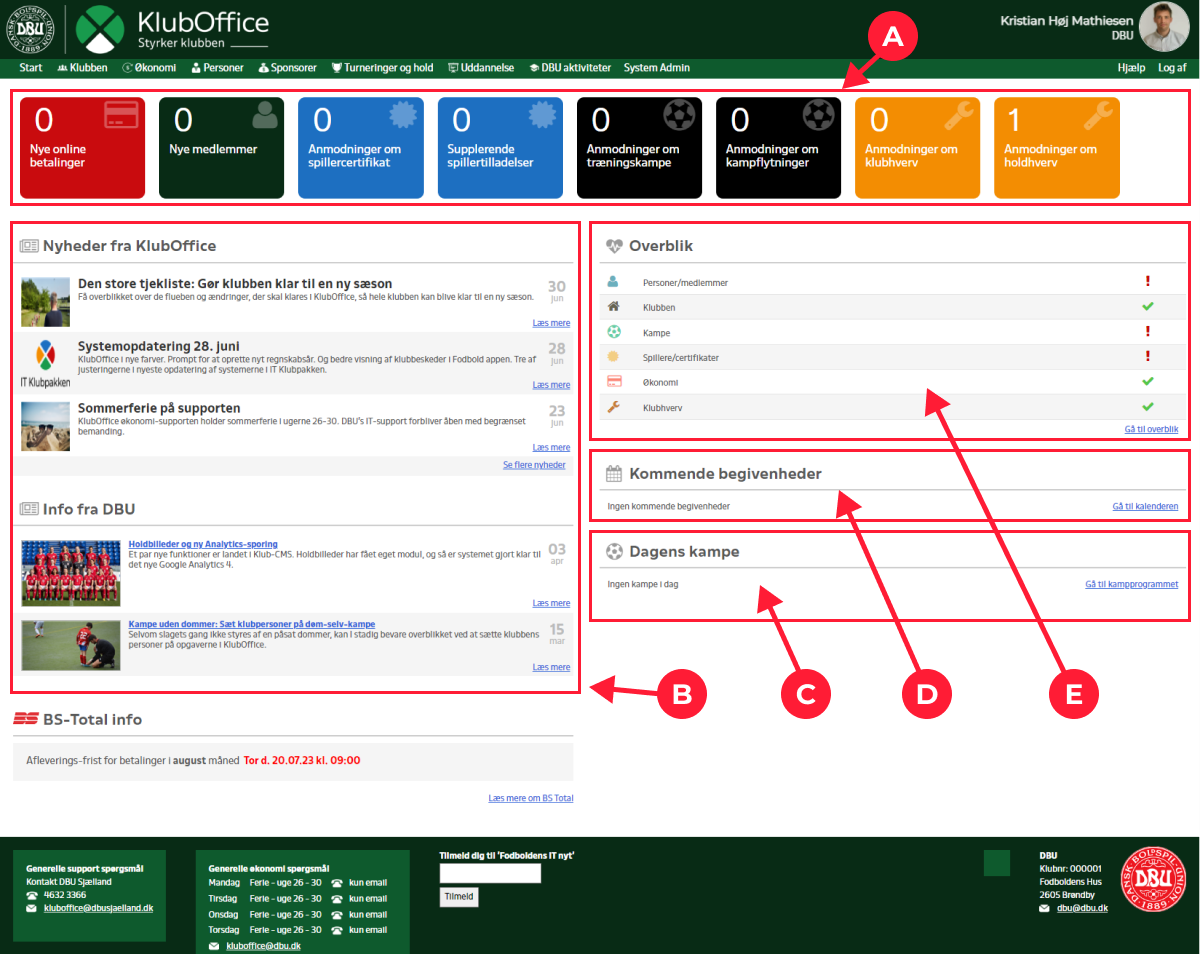Open the DBU aktiviteter menu
The image size is (1200, 955).
click(x=570, y=68)
